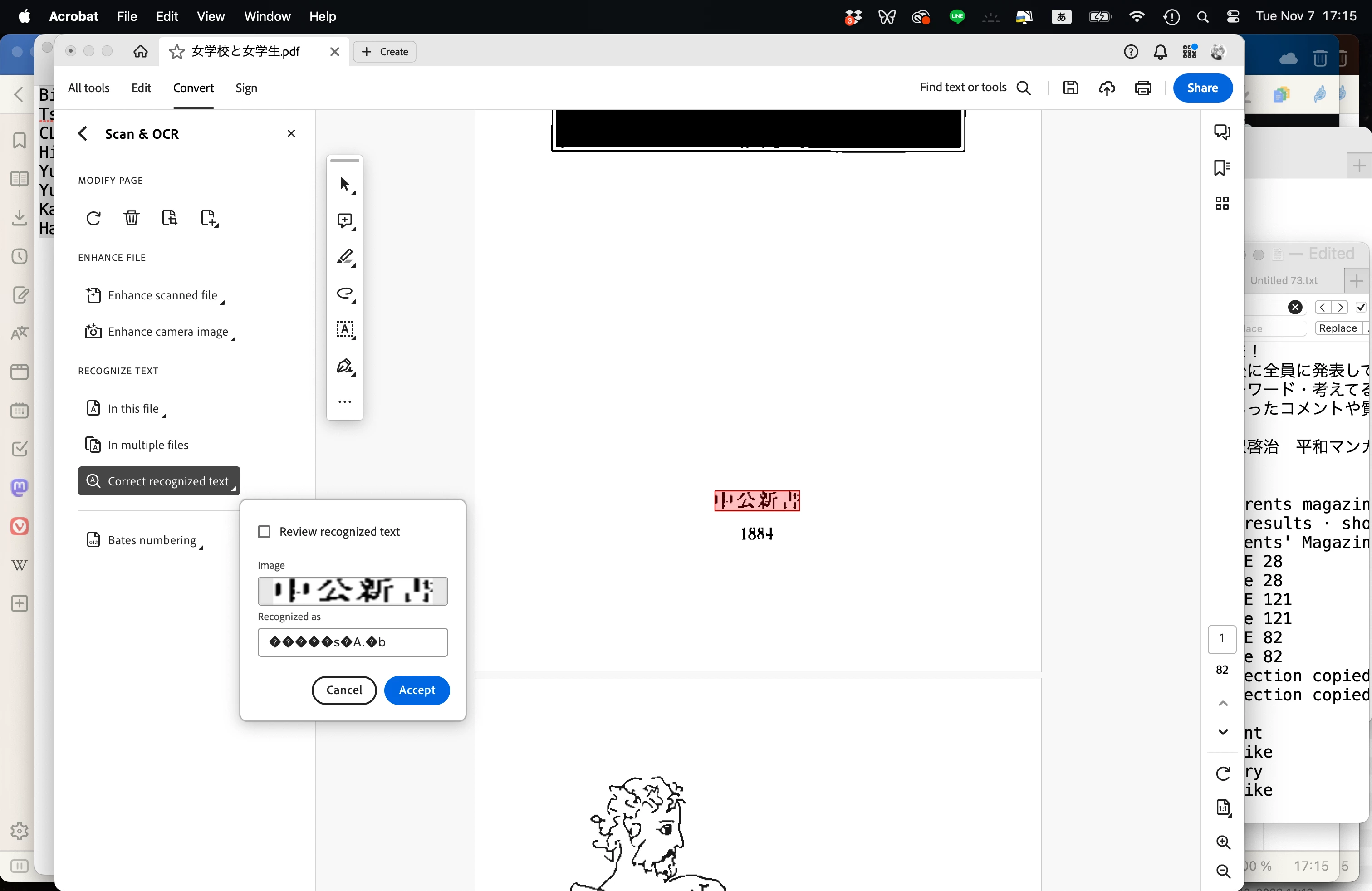Star the 女学校と女学生.pdf as favorite
1372x891 pixels.
coord(177,52)
